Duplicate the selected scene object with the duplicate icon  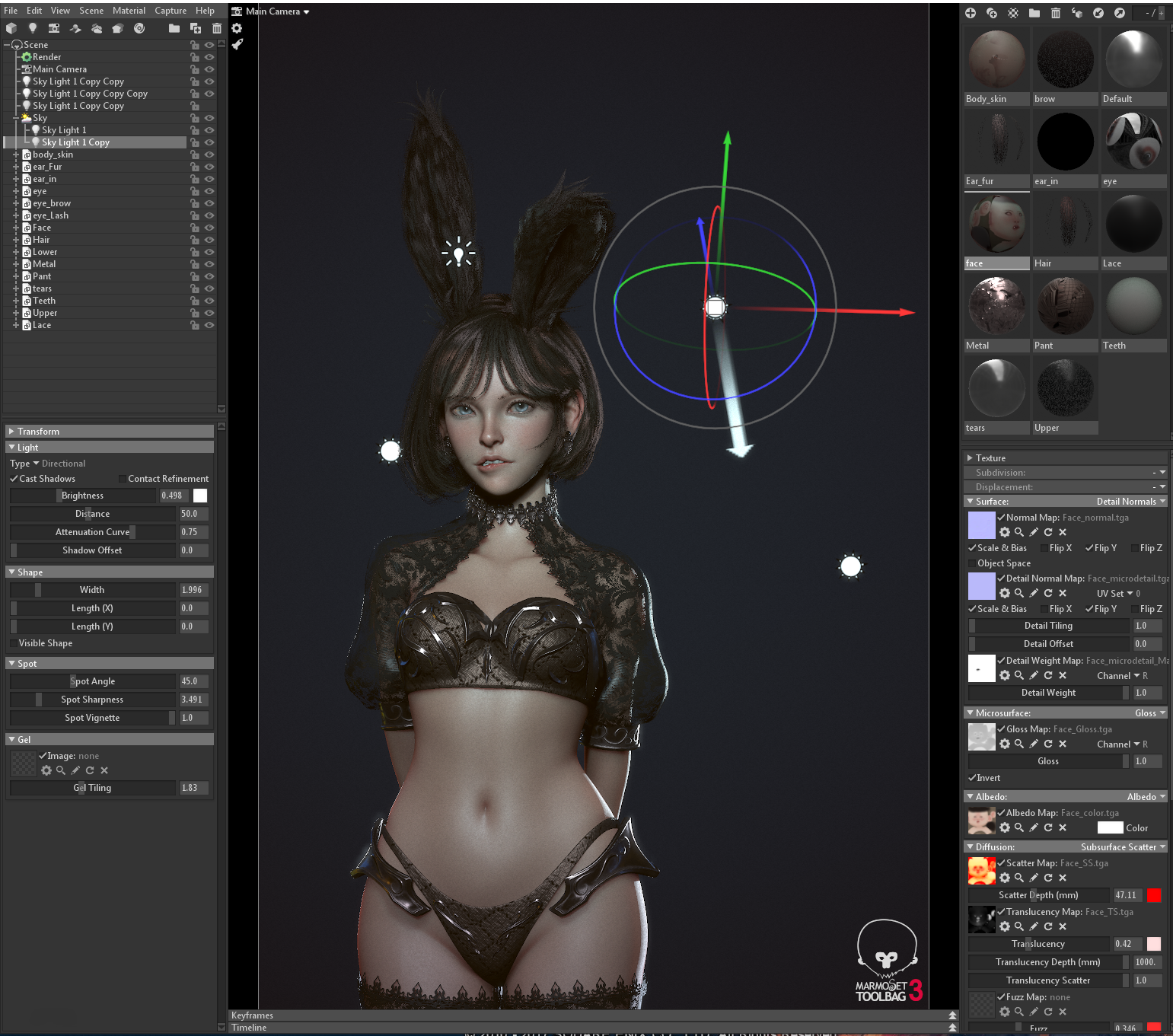196,28
